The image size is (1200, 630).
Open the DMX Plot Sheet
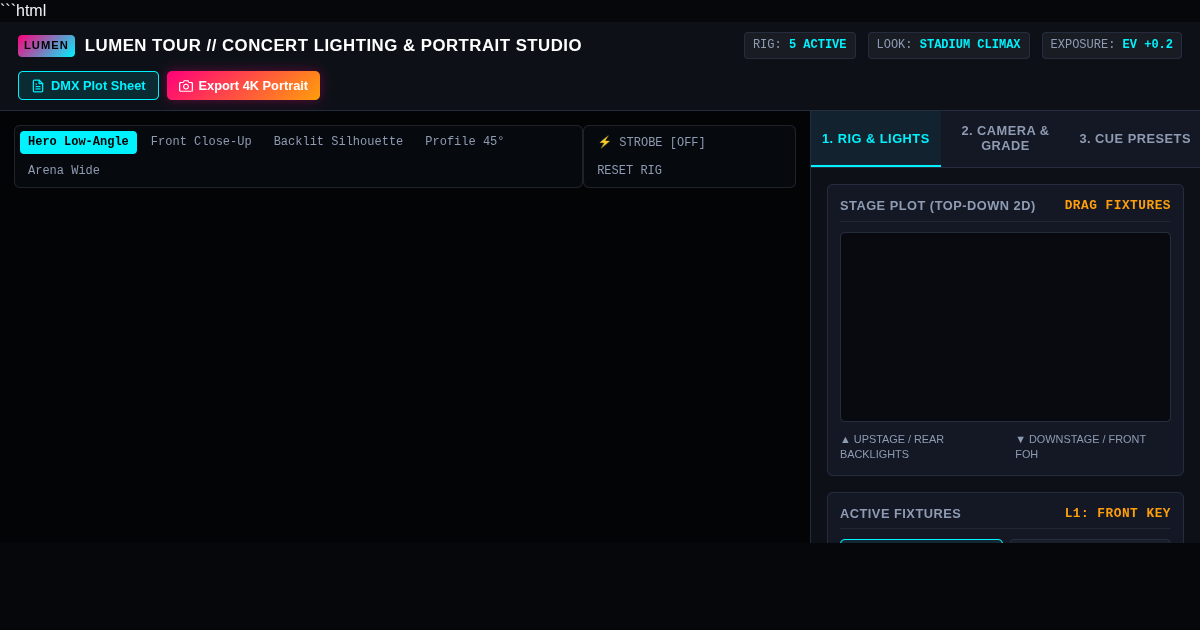tap(88, 86)
